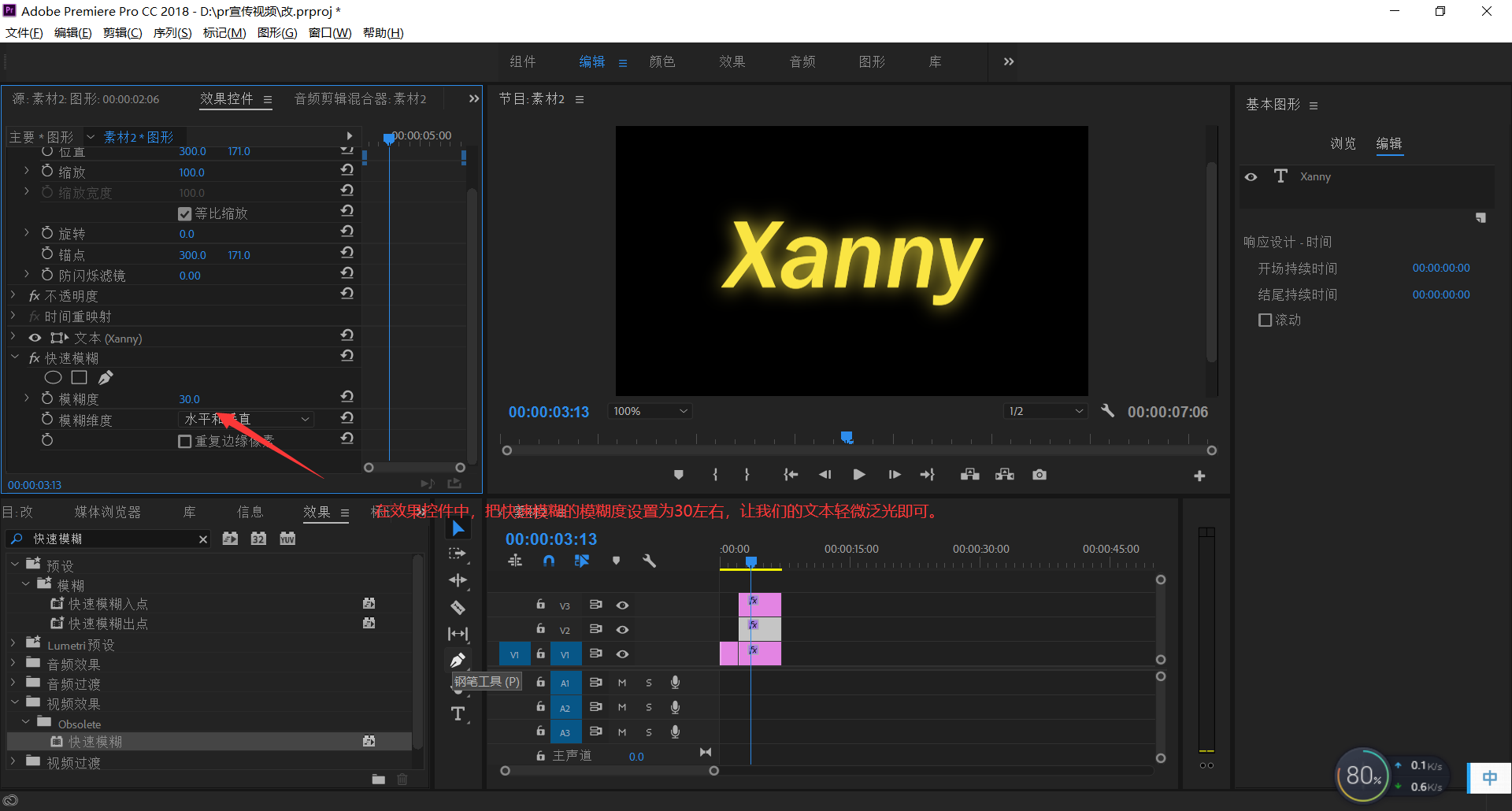Open the 窗口(W) menu
Screen dimensions: 1512x811
pyautogui.click(x=330, y=32)
